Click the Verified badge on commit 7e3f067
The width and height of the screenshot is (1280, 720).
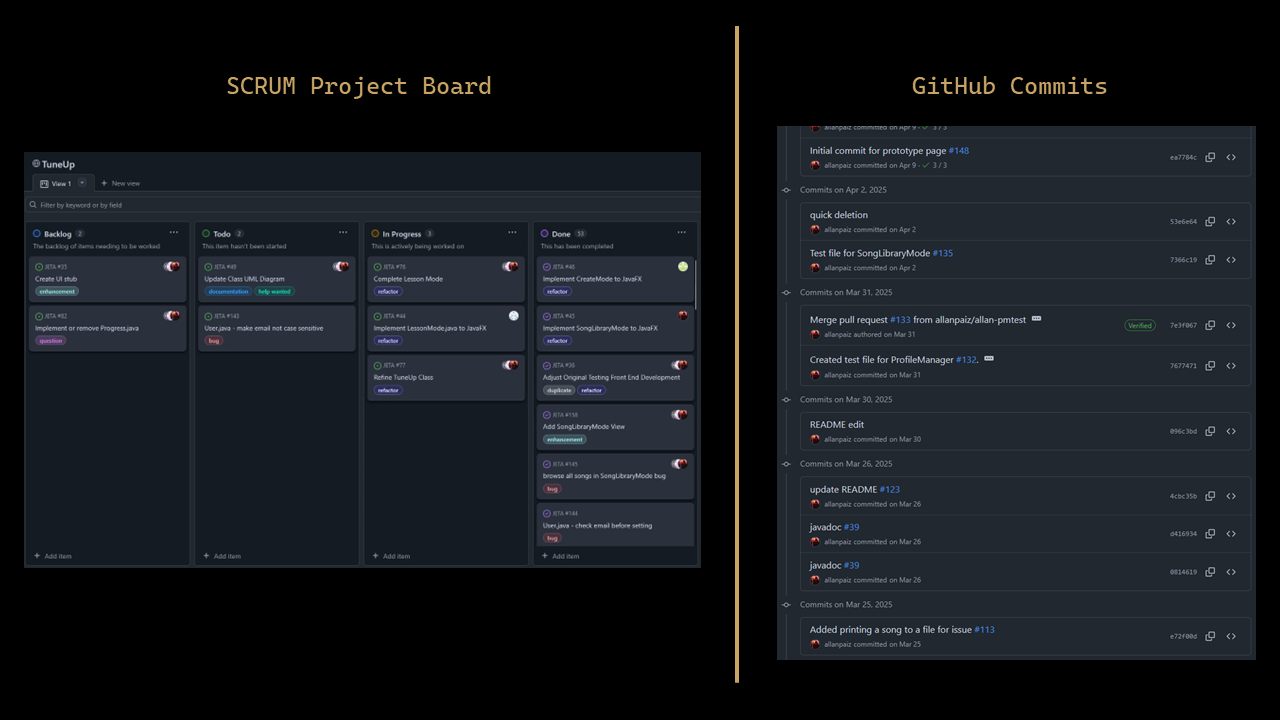[x=1140, y=325]
